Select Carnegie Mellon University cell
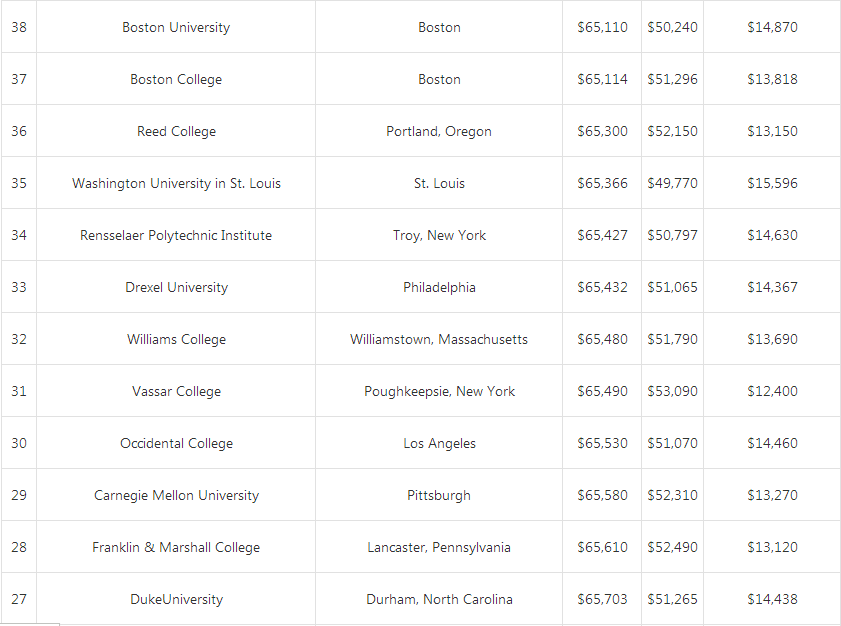The height and width of the screenshot is (626, 841). pyautogui.click(x=176, y=495)
